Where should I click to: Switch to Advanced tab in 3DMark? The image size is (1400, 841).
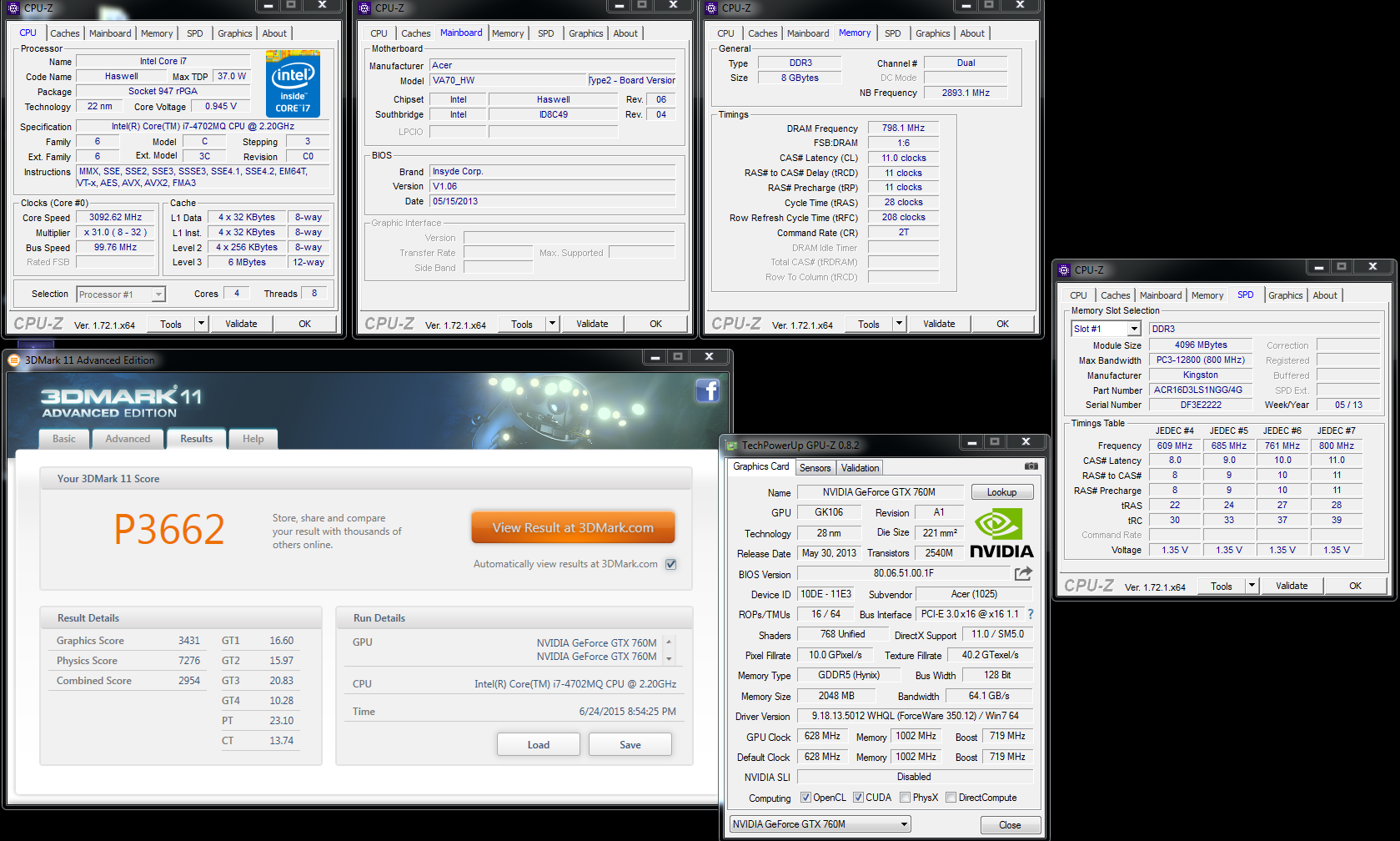tap(128, 439)
